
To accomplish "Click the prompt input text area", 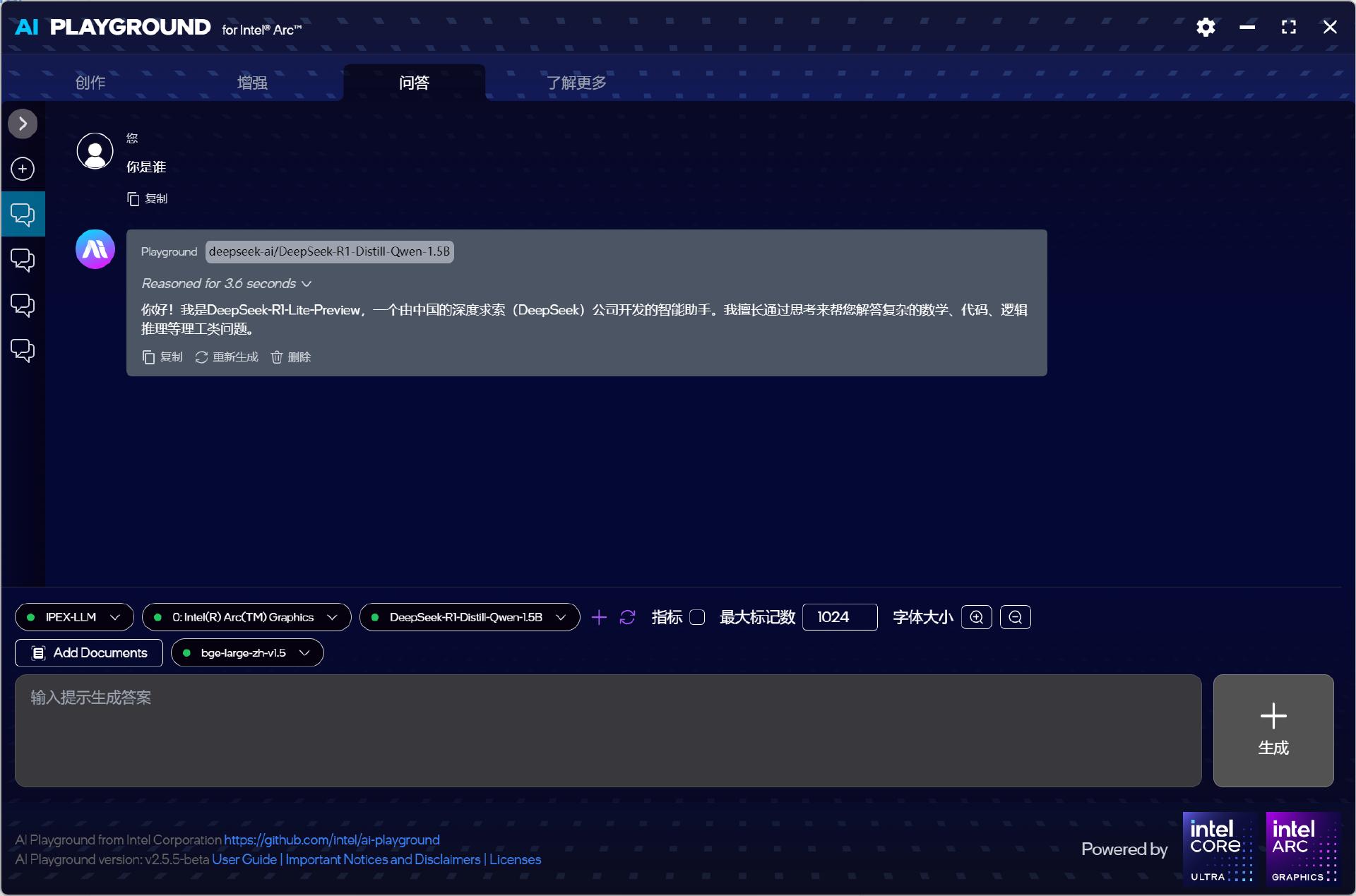I will pyautogui.click(x=607, y=730).
